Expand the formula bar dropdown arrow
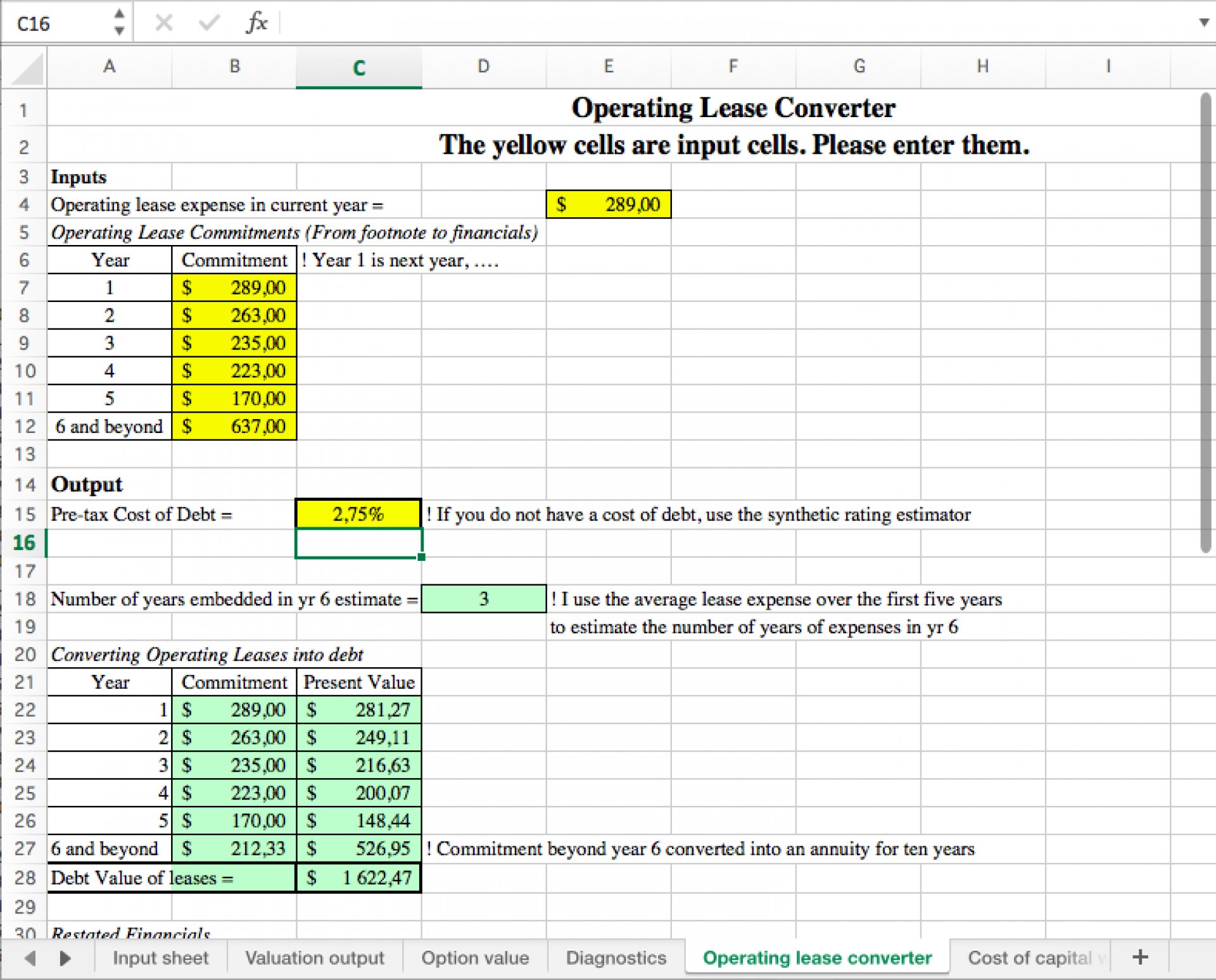 pyautogui.click(x=1204, y=23)
